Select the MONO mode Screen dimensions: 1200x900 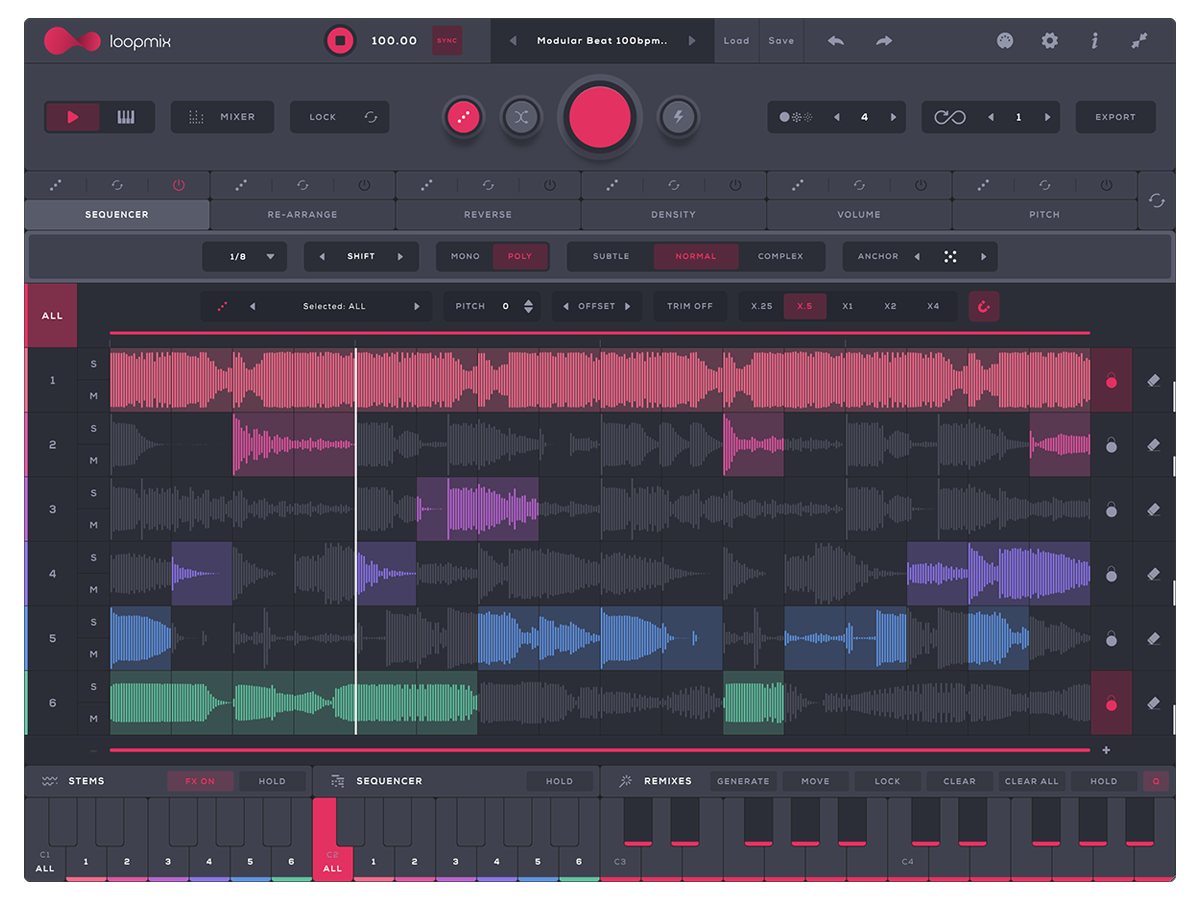point(465,256)
